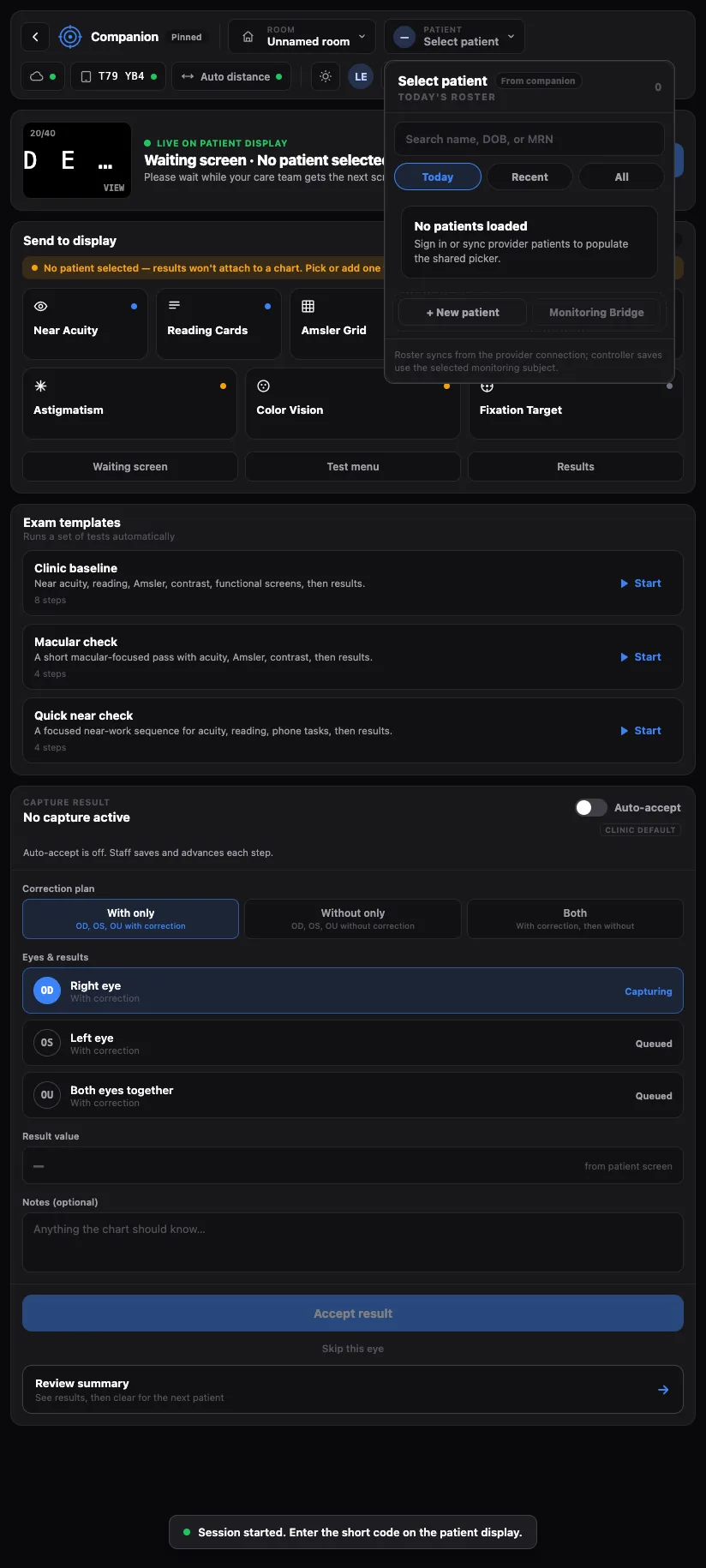Launch the Color Vision test
This screenshot has width=706, height=1568.
click(352, 404)
